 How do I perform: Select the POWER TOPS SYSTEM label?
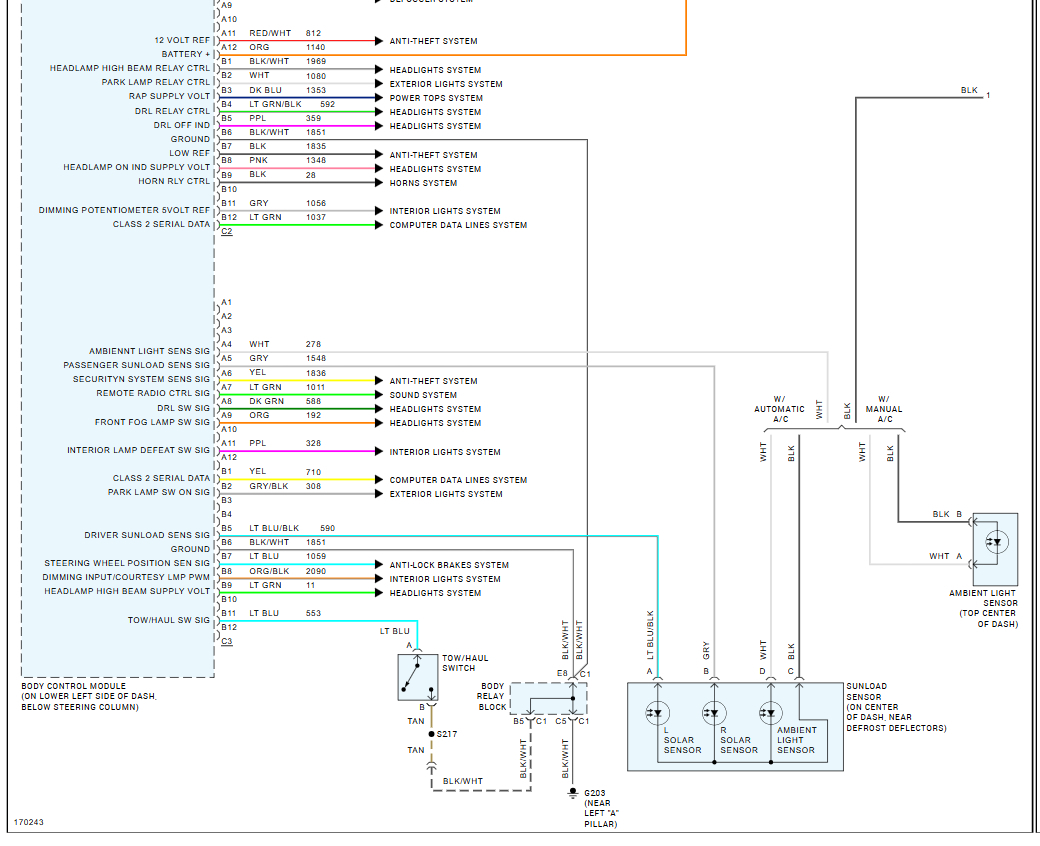point(436,98)
